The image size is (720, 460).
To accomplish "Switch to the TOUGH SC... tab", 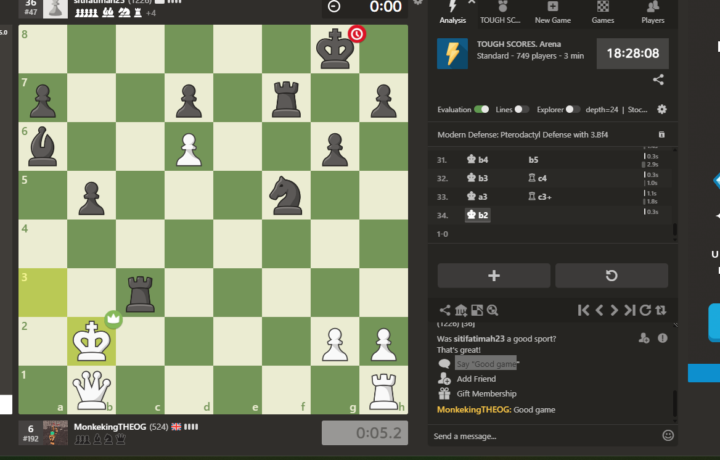I will coord(500,12).
